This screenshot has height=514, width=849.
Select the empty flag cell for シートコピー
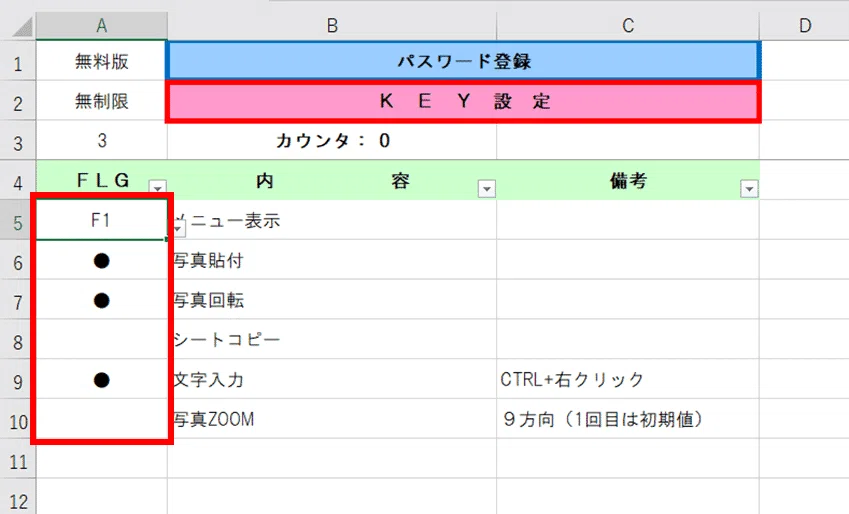101,340
